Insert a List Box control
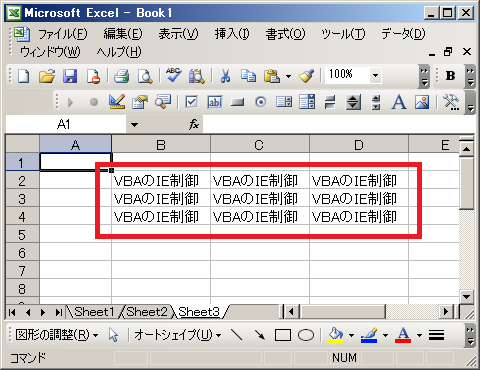Image resolution: width=480 pixels, height=370 pixels. click(284, 102)
